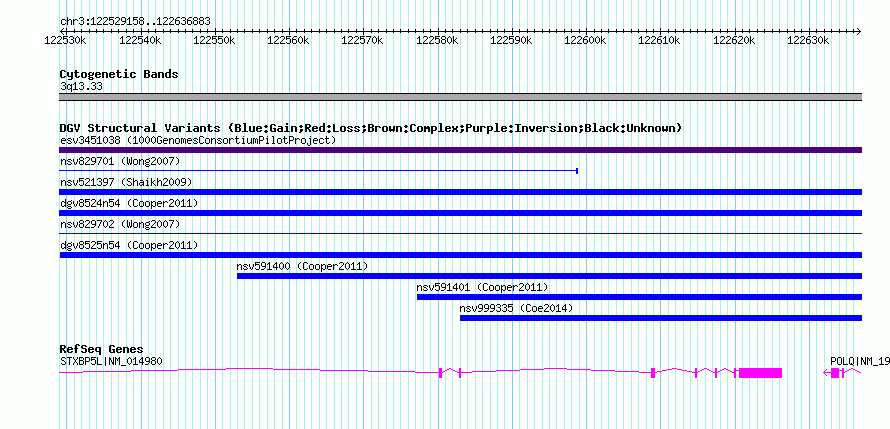Click the thin nsv829701 gain variant line
Image resolution: width=890 pixels, height=429 pixels.
pos(318,170)
